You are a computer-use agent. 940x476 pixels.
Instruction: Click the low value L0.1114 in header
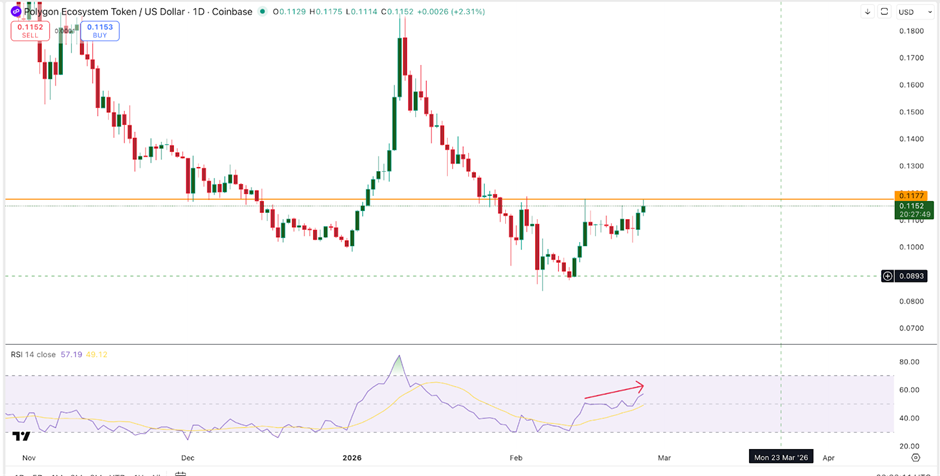coord(361,11)
